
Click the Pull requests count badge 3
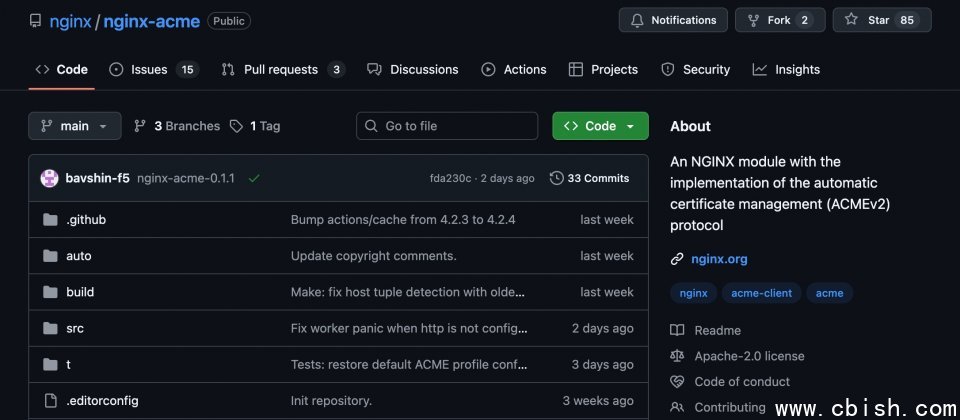336,70
